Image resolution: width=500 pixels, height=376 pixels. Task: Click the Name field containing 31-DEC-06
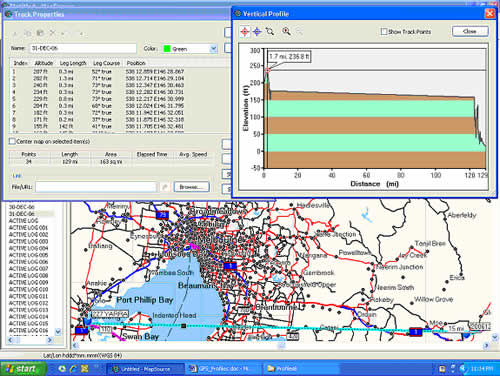coord(83,48)
